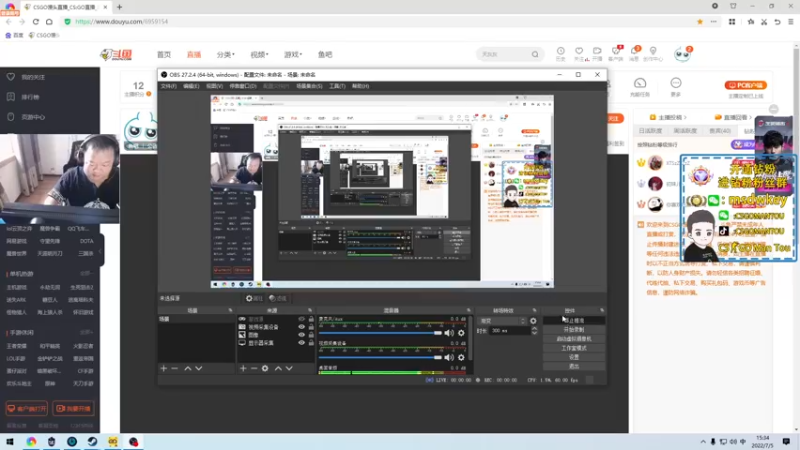This screenshot has width=800, height=450.
Task: Add a source with the plus icon in OBS Sources panel
Action: 243,368
